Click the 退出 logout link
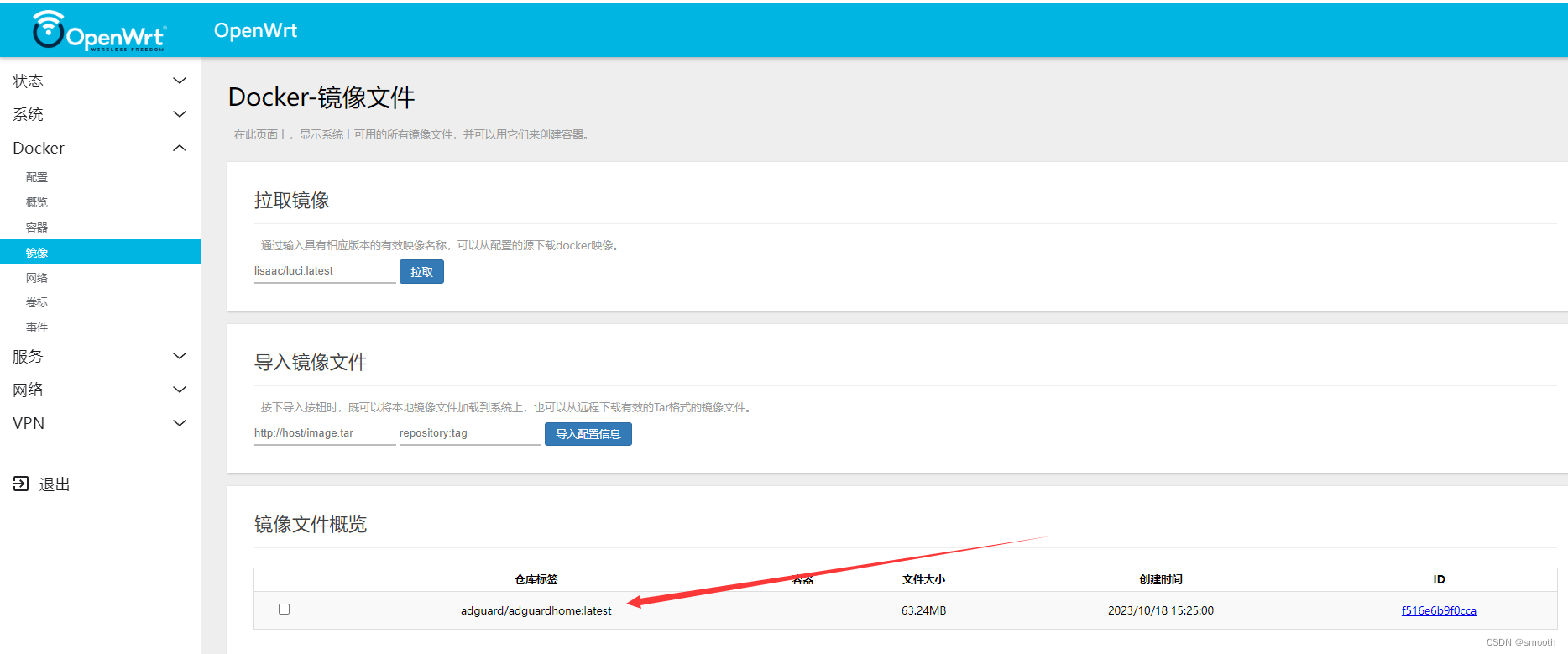 (55, 484)
